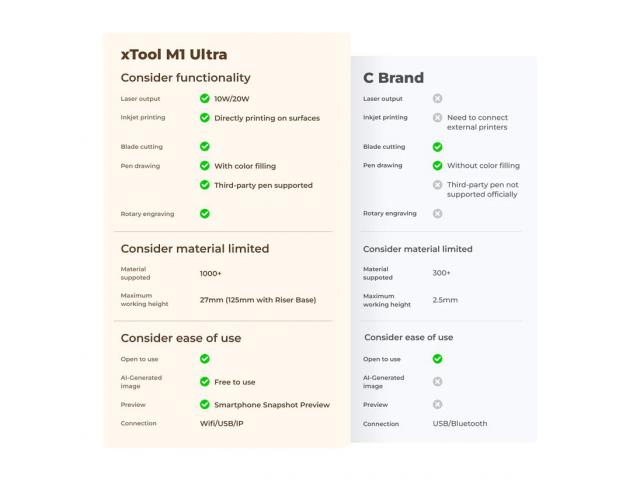
Task: Click gray cross for C Brand AI-Generated image
Action: pyautogui.click(x=438, y=381)
